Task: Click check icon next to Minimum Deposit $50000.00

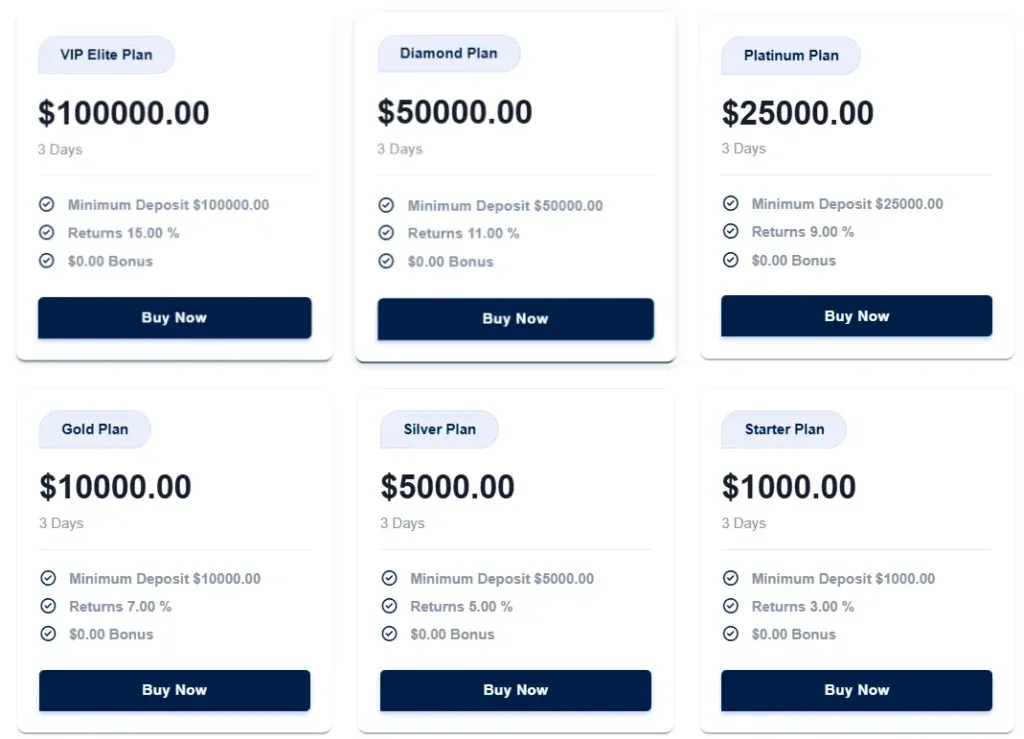Action: point(386,206)
